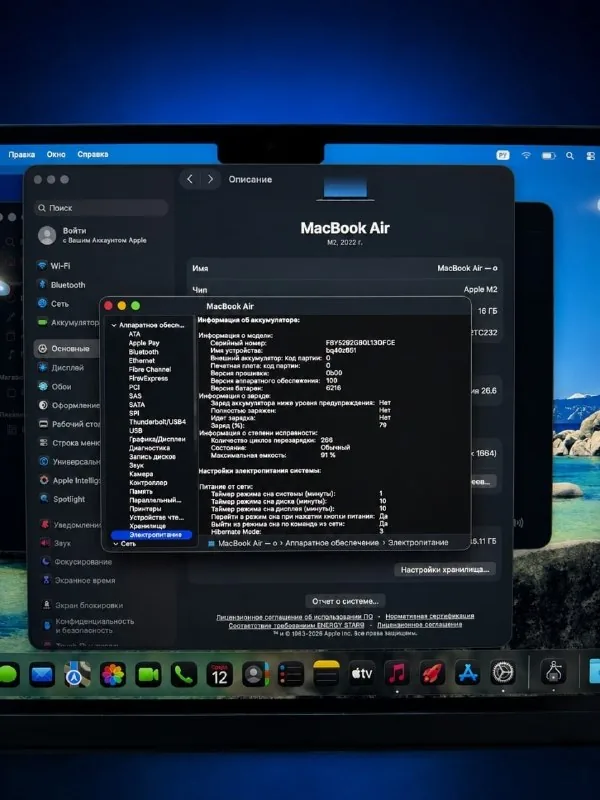Open the ENERGY STAR compliance link

[x=296, y=625]
